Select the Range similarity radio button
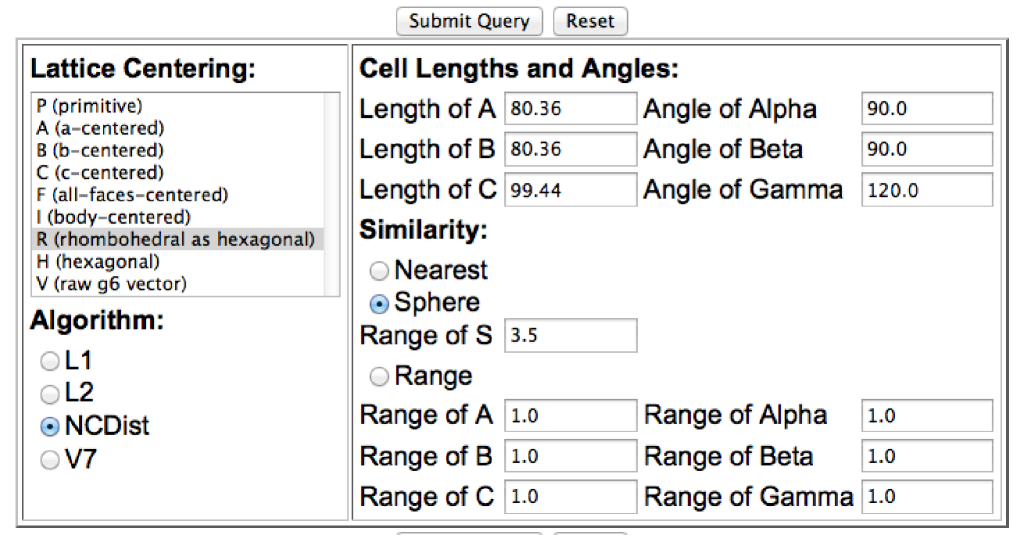1027x535 pixels. click(x=379, y=376)
